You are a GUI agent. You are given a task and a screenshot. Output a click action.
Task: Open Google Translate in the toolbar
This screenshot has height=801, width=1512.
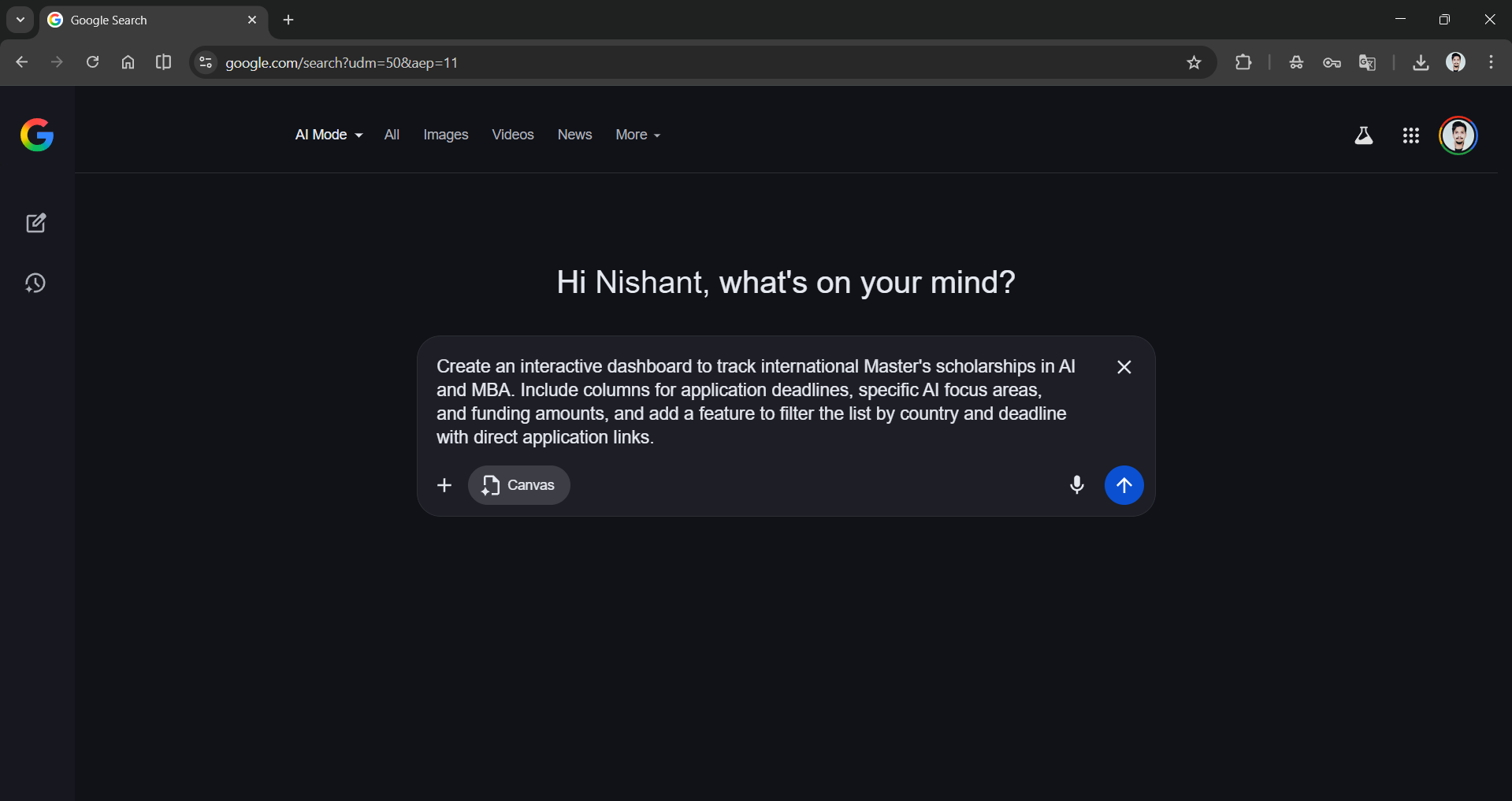1367,62
